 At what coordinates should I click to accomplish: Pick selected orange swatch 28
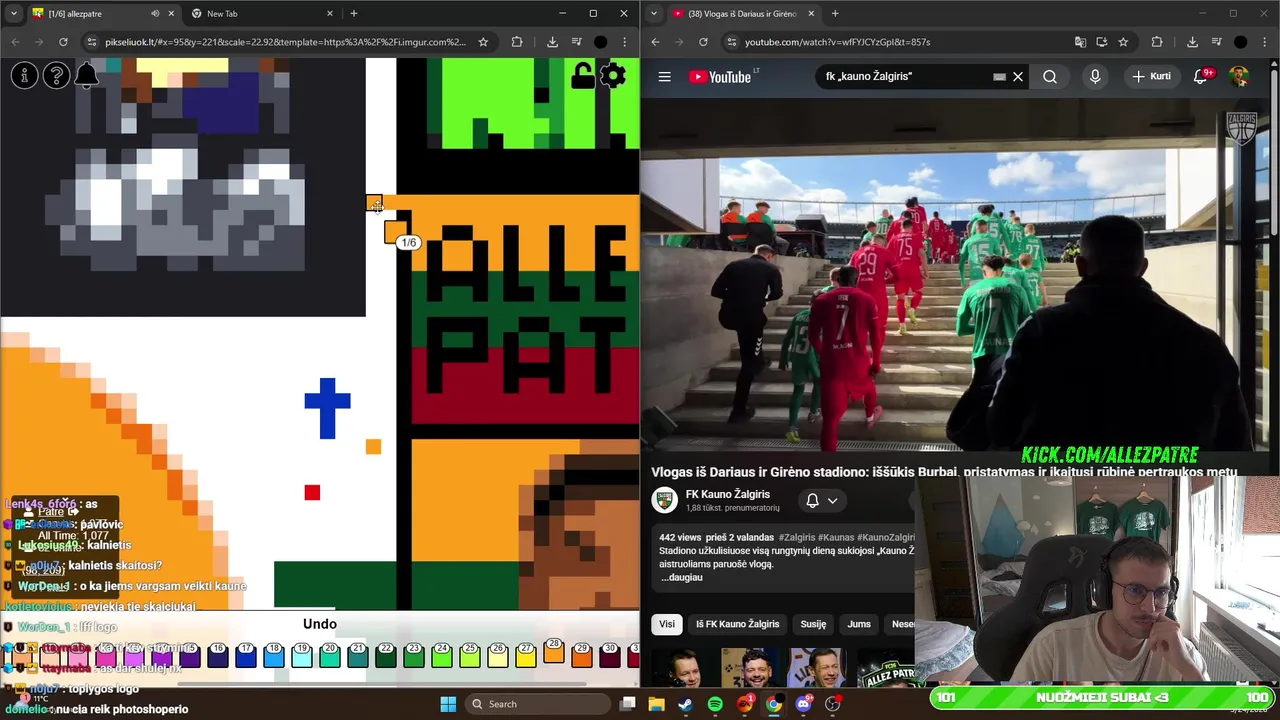554,652
